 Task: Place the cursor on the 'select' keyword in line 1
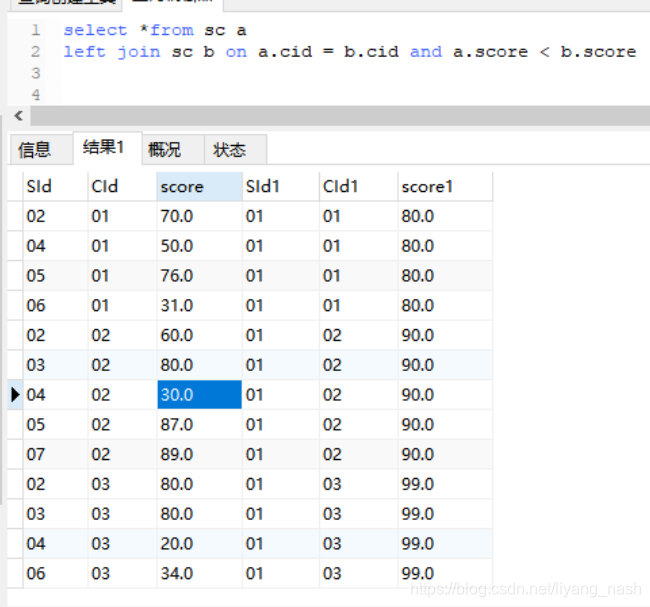95,30
